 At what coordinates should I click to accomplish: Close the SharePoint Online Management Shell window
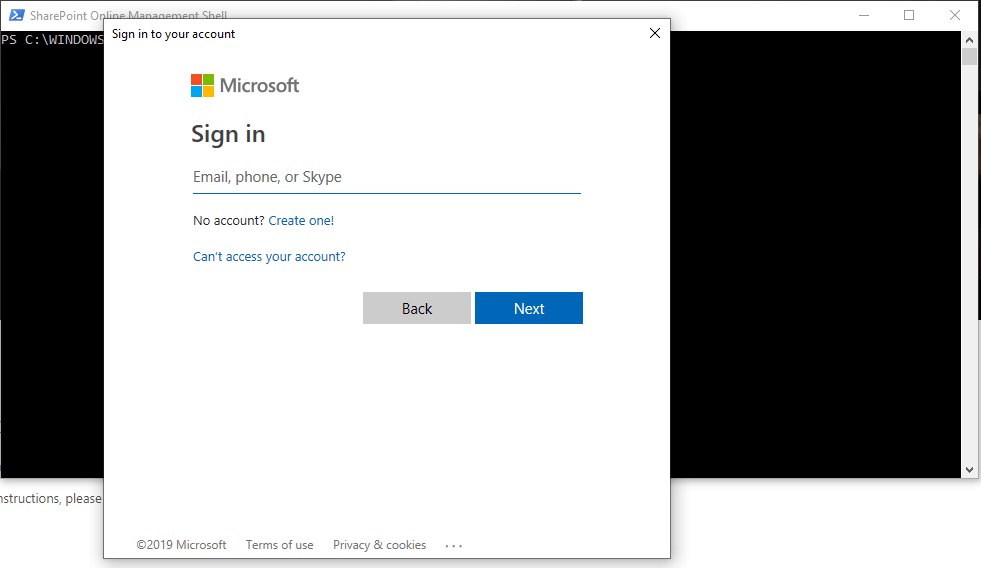pyautogui.click(x=955, y=15)
